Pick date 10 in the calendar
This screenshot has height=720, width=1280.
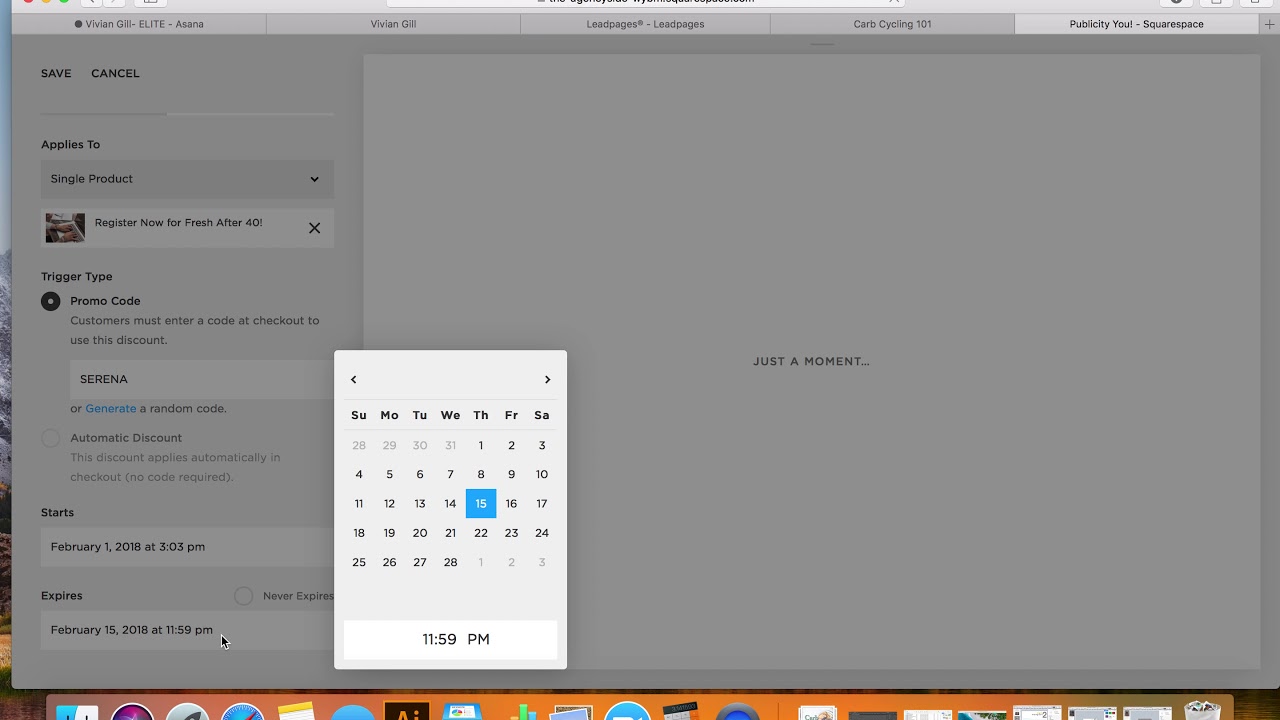coord(542,474)
